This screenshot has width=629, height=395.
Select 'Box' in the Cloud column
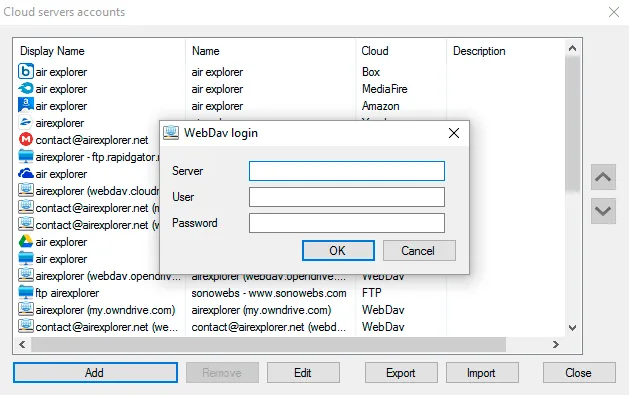(x=371, y=72)
